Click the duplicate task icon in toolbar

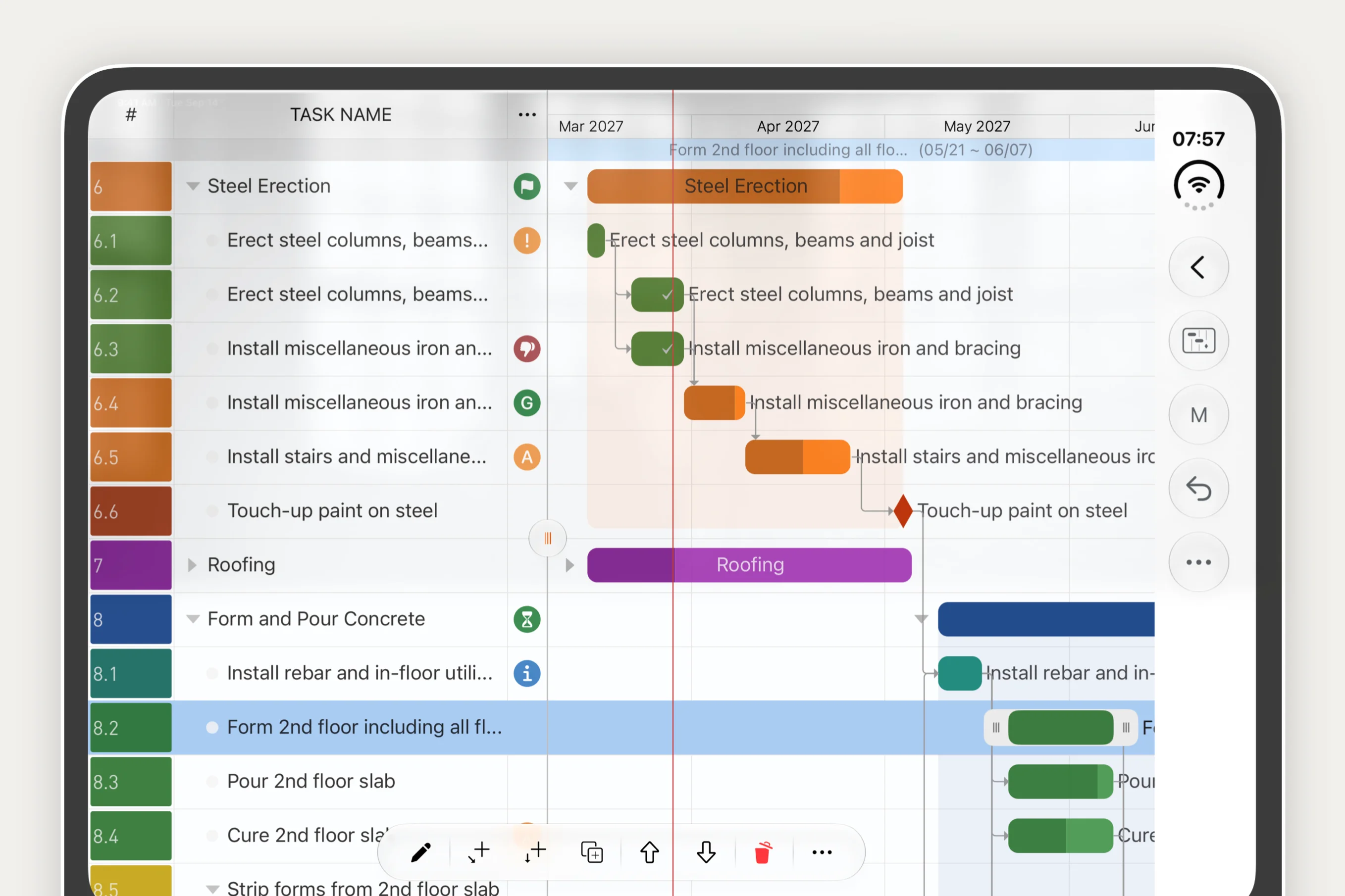[592, 852]
